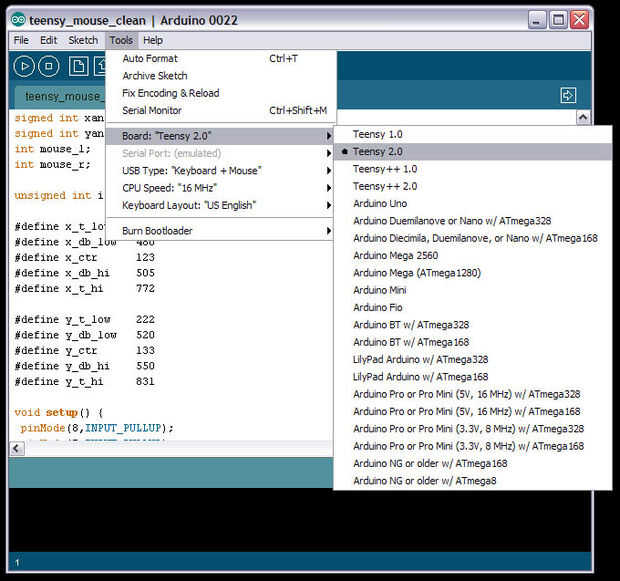The width and height of the screenshot is (620, 581).
Task: Select Pro Mini (5V, 16 MHz) w/ ATmega168
Action: pyautogui.click(x=473, y=412)
